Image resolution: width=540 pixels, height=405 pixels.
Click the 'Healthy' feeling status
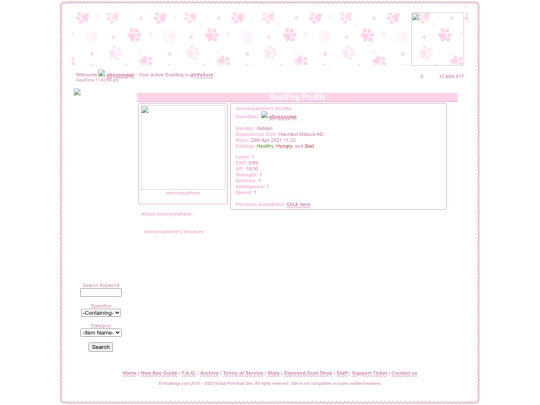point(265,146)
